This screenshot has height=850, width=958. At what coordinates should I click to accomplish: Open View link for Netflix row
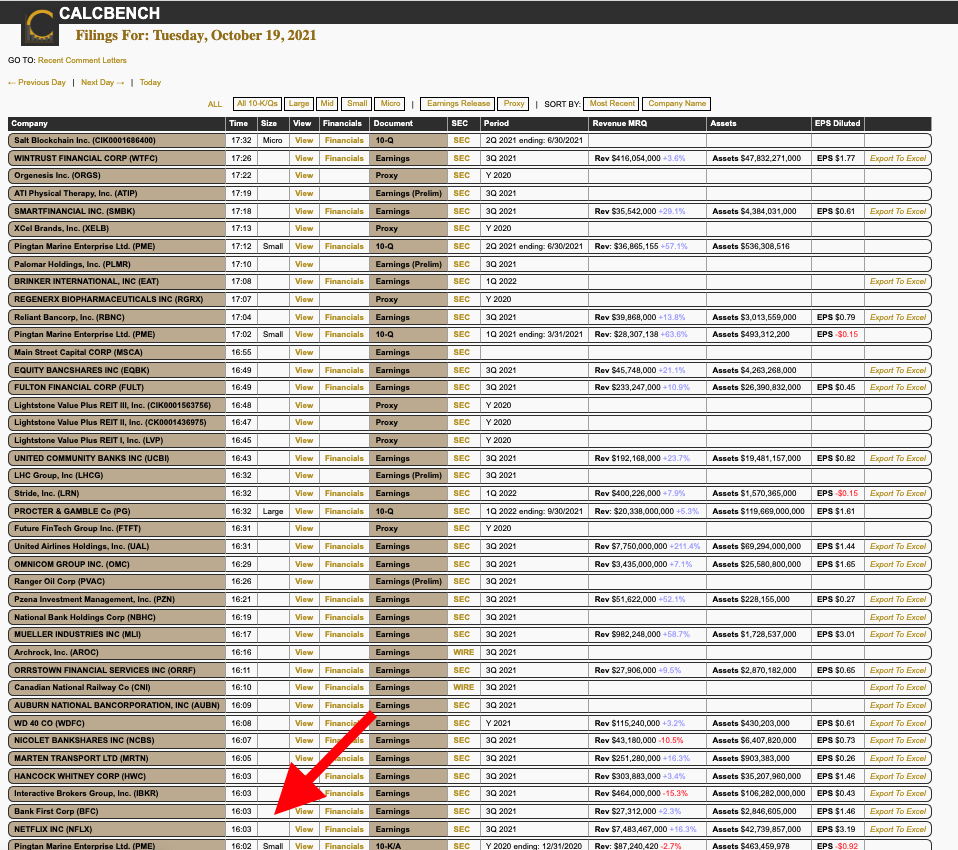point(304,829)
